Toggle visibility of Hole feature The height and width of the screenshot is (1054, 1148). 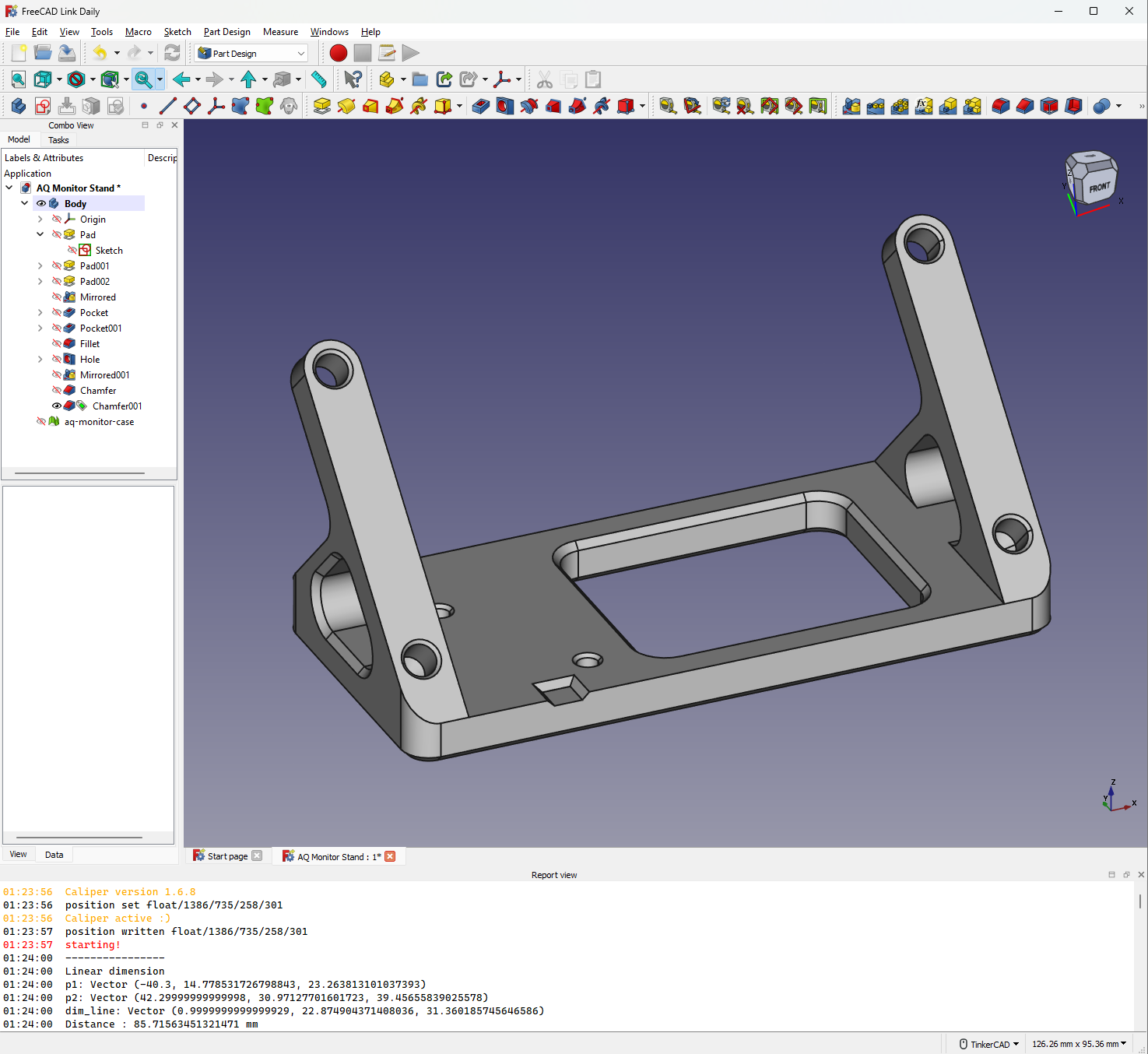click(x=56, y=359)
